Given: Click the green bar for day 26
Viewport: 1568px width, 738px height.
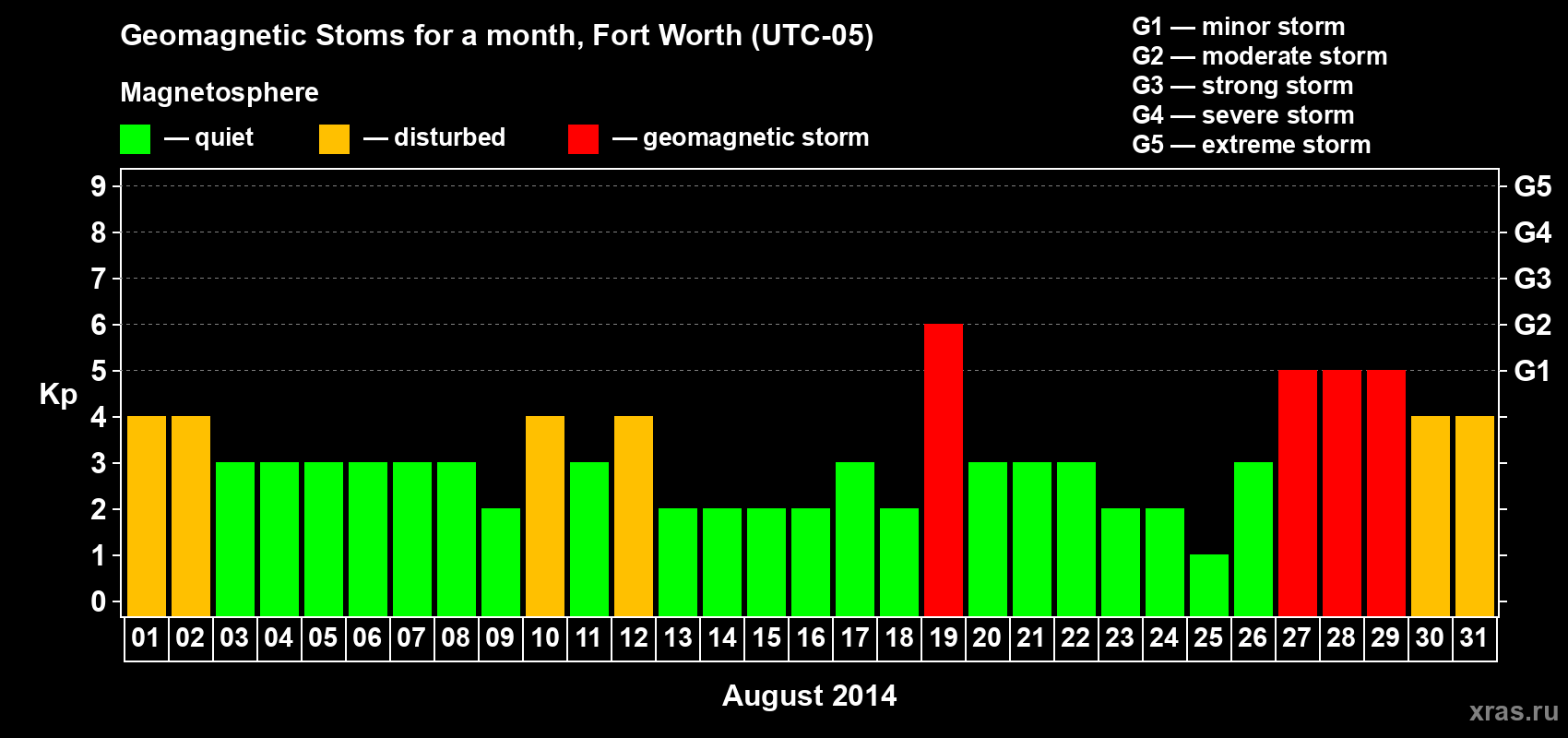Looking at the screenshot, I should pyautogui.click(x=1253, y=539).
